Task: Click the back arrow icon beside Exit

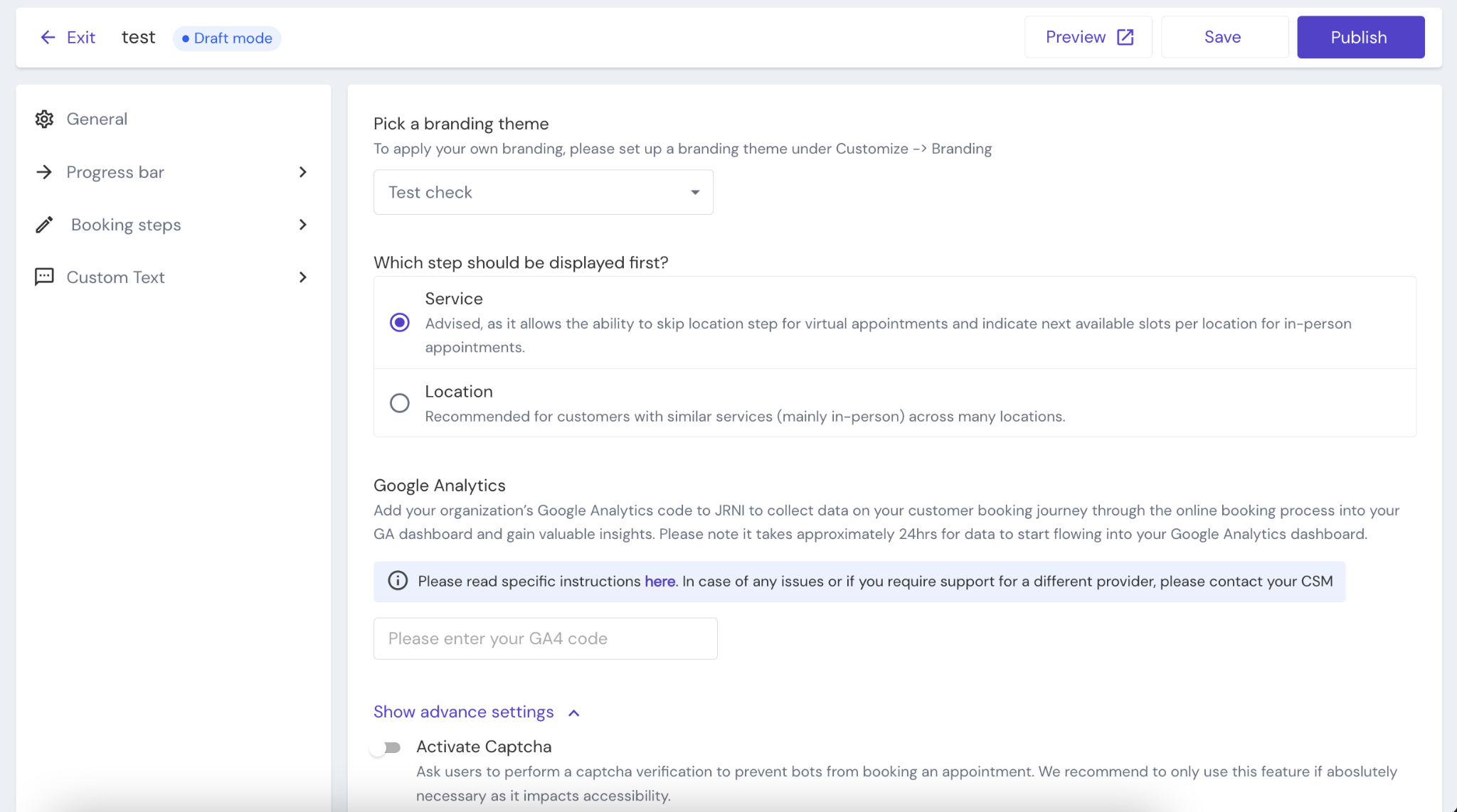Action: click(x=48, y=38)
